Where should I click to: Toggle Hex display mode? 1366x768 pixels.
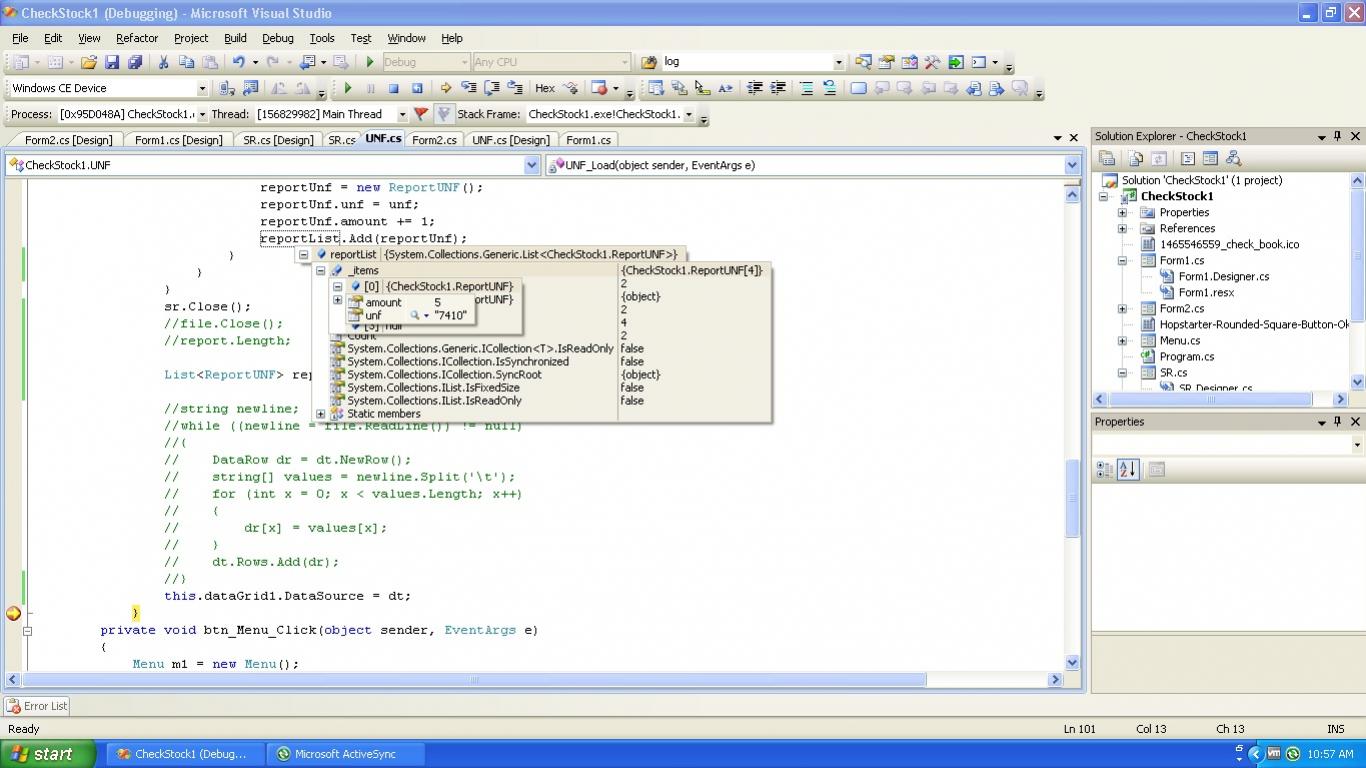[x=545, y=88]
